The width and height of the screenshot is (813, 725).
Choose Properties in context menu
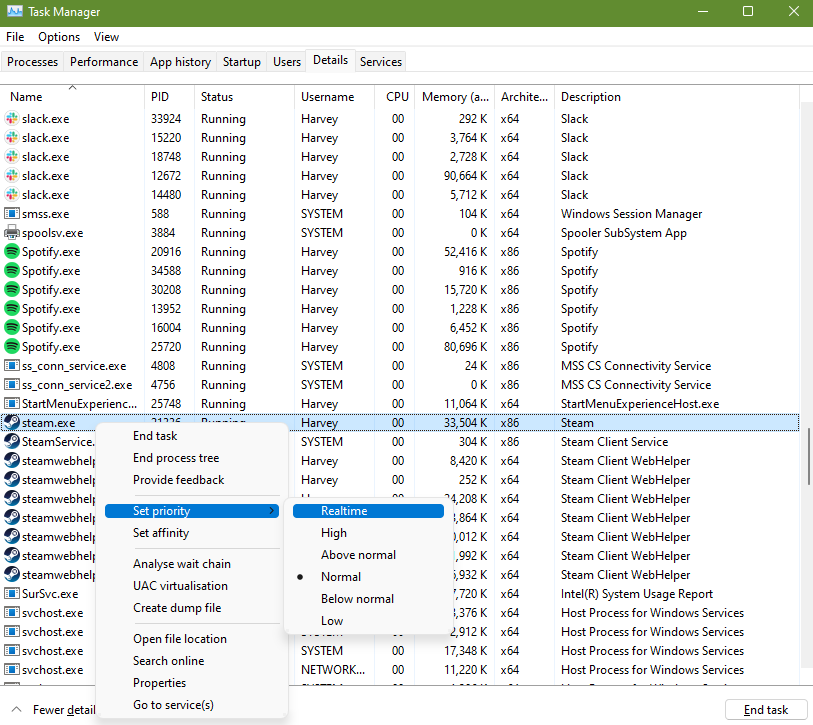[x=192, y=683]
